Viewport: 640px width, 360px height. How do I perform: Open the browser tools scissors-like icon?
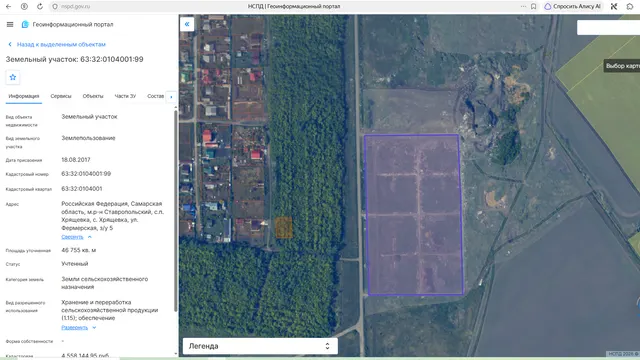[x=614, y=7]
